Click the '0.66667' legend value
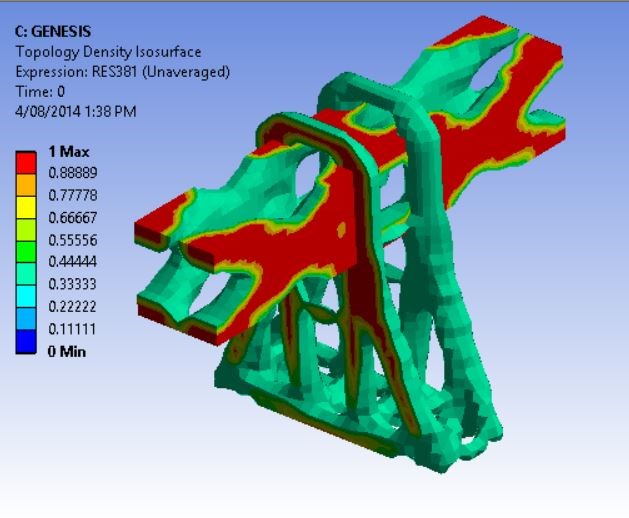Viewport: 629px width, 518px height. 73,218
